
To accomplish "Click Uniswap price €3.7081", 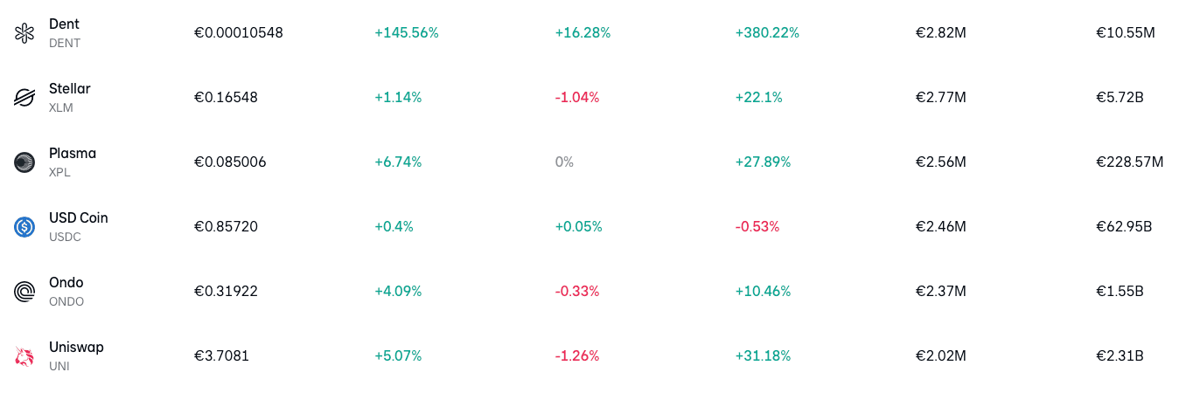I will pos(222,356).
